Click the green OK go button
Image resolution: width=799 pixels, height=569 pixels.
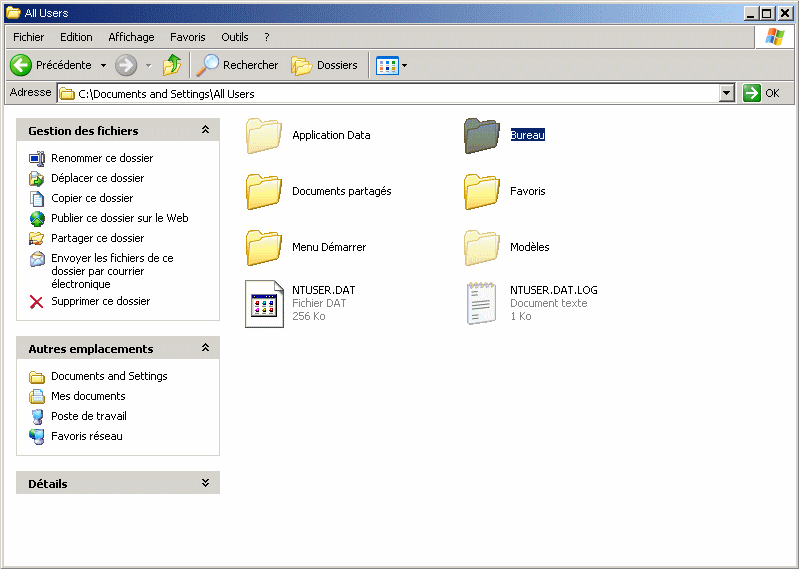(761, 93)
